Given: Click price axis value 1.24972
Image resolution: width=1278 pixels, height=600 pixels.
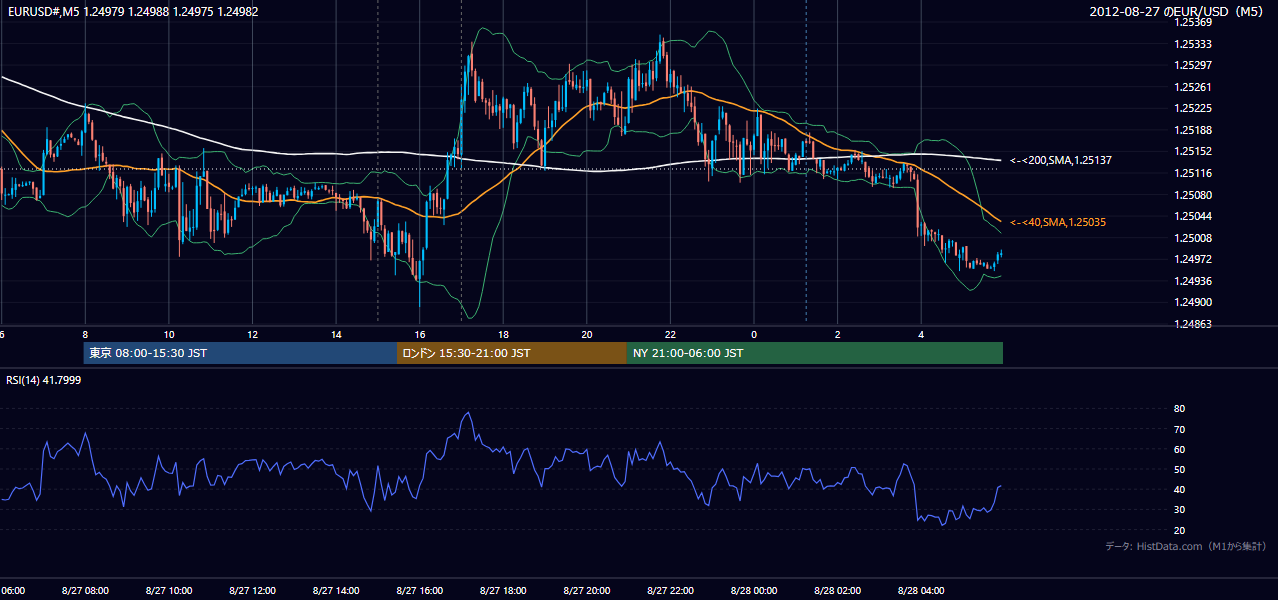Looking at the screenshot, I should (x=1195, y=260).
